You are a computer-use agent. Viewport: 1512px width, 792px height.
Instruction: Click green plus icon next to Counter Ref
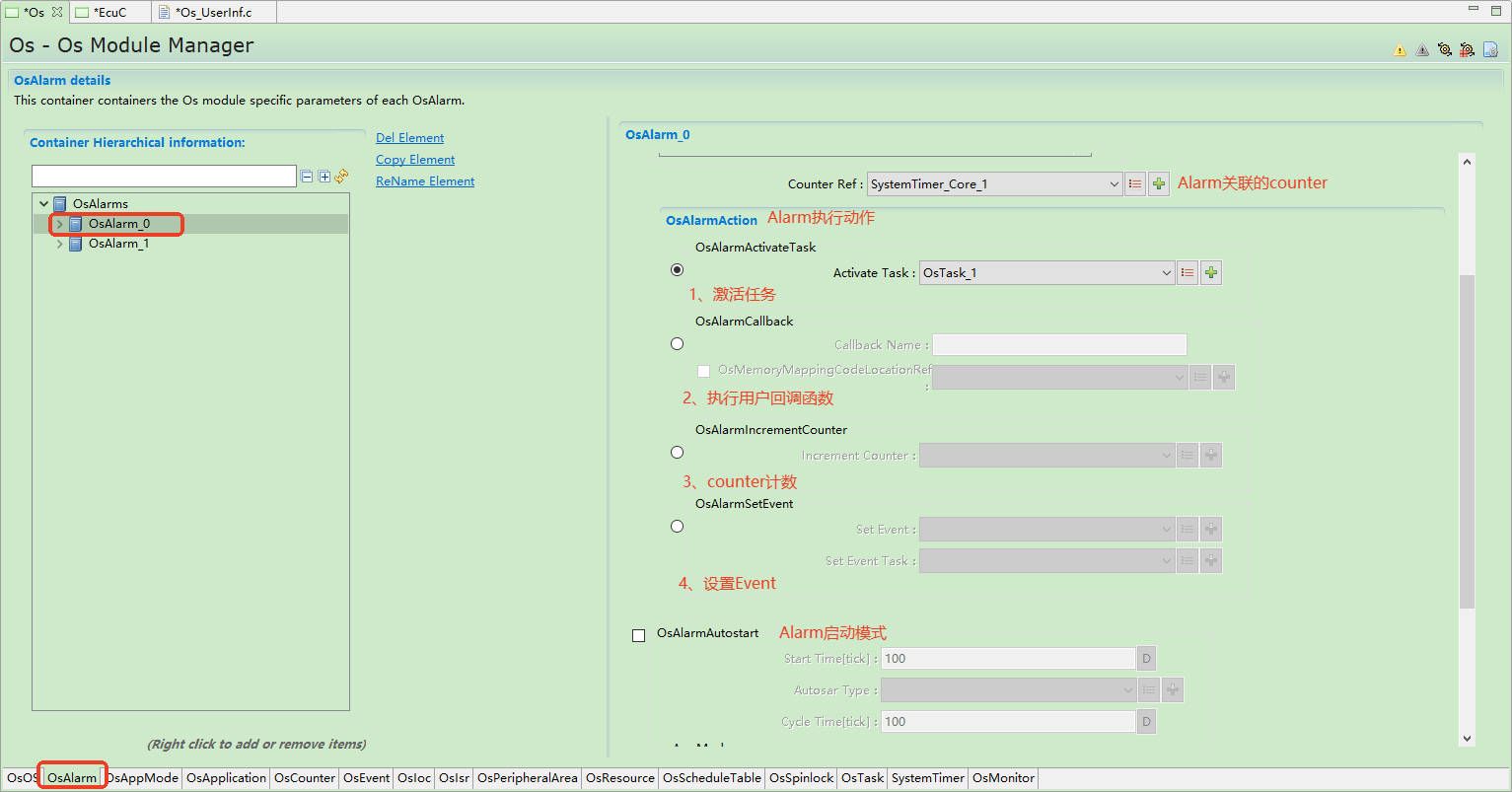click(x=1159, y=184)
